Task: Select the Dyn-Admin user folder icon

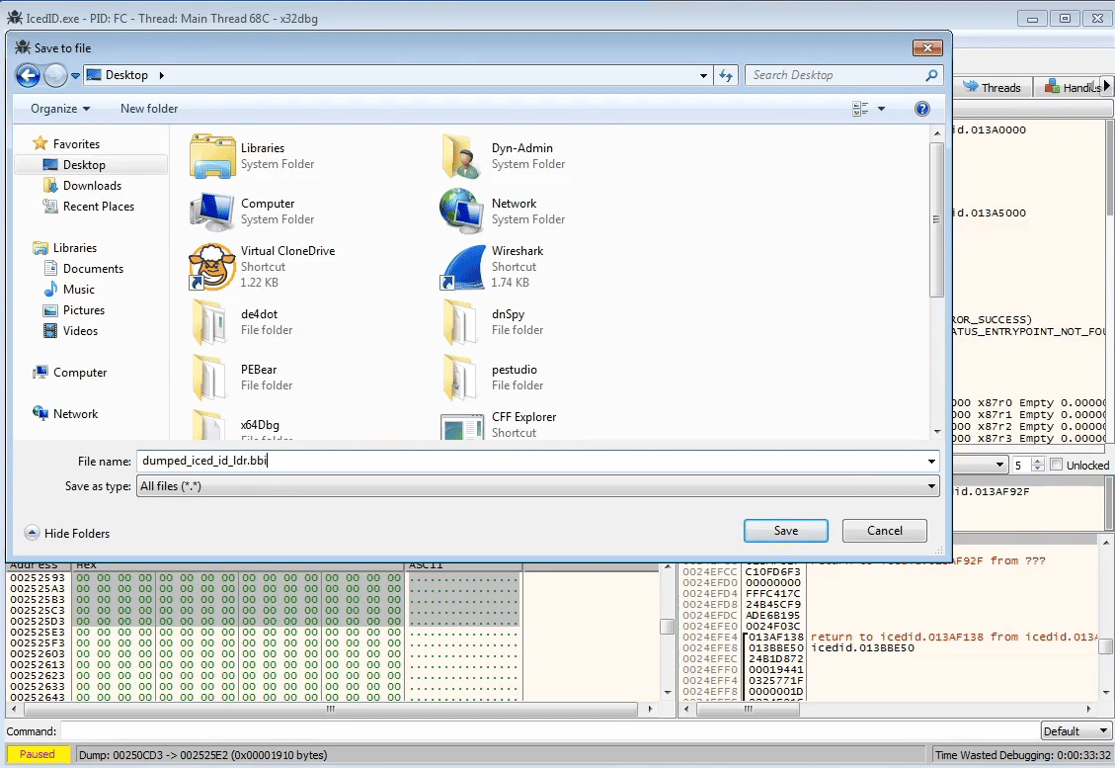Action: pyautogui.click(x=462, y=156)
